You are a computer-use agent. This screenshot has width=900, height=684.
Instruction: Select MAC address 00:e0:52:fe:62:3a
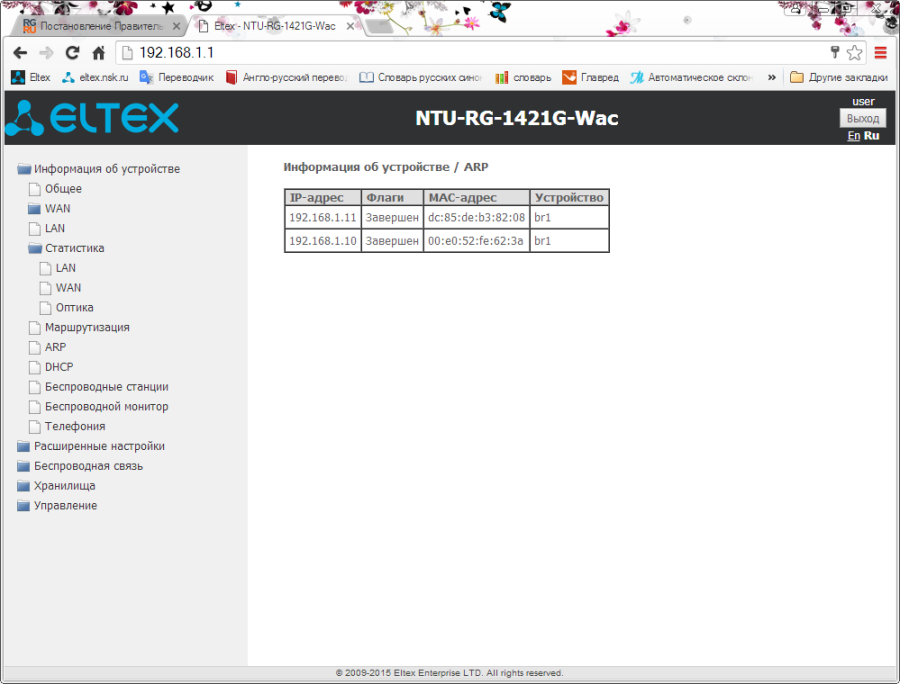pyautogui.click(x=476, y=241)
